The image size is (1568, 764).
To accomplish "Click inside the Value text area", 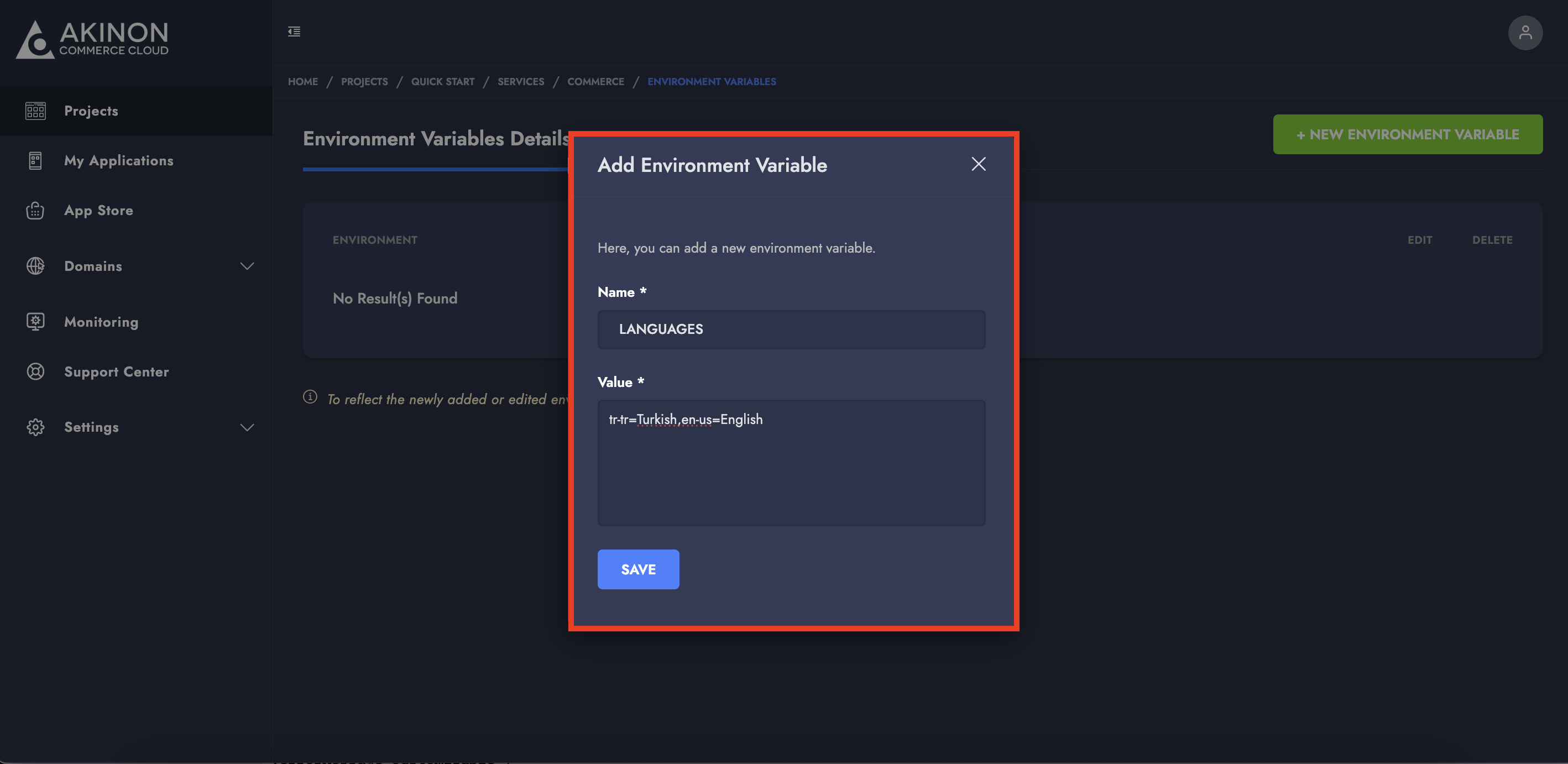I will coord(791,463).
